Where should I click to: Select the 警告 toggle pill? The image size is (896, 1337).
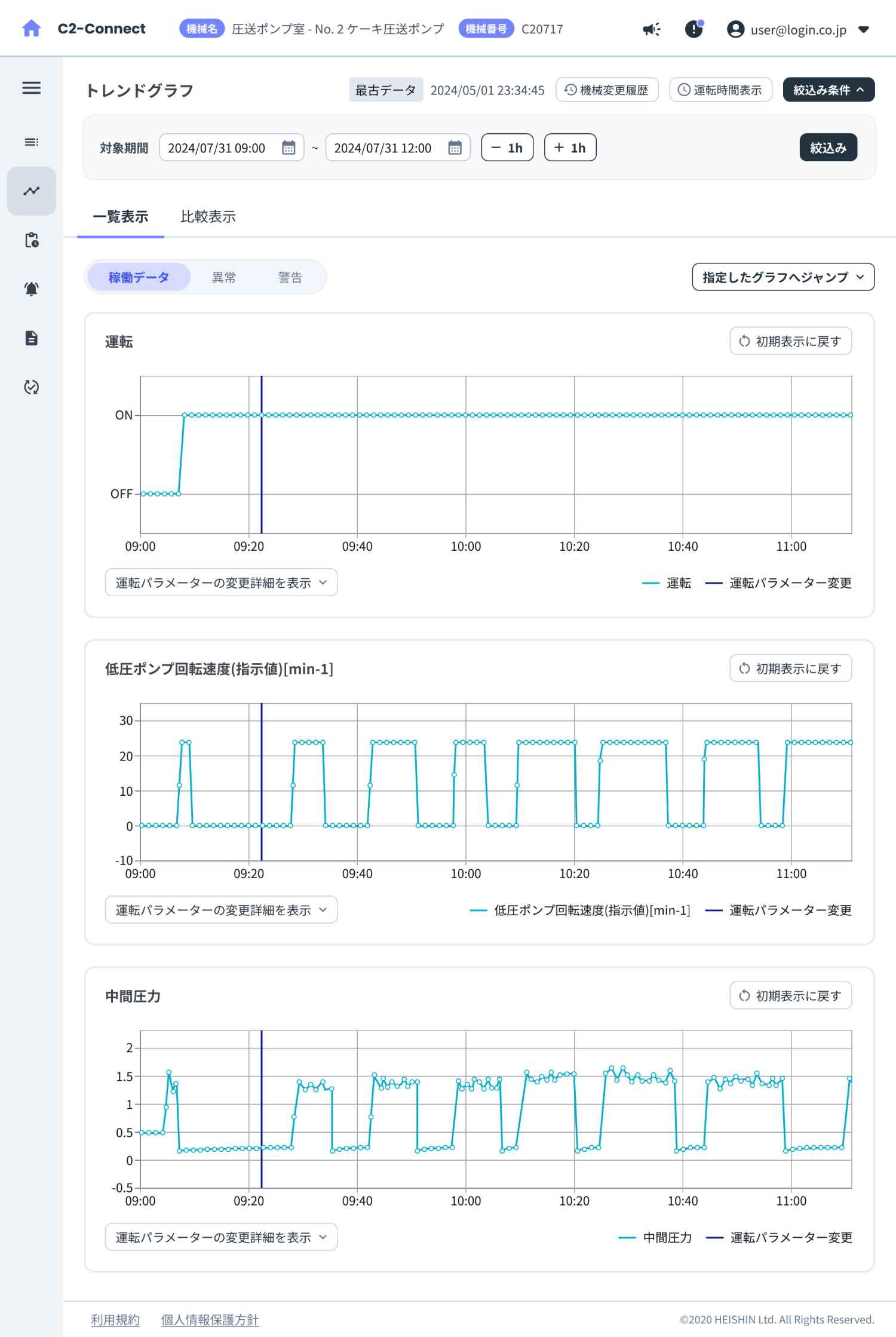(x=290, y=277)
